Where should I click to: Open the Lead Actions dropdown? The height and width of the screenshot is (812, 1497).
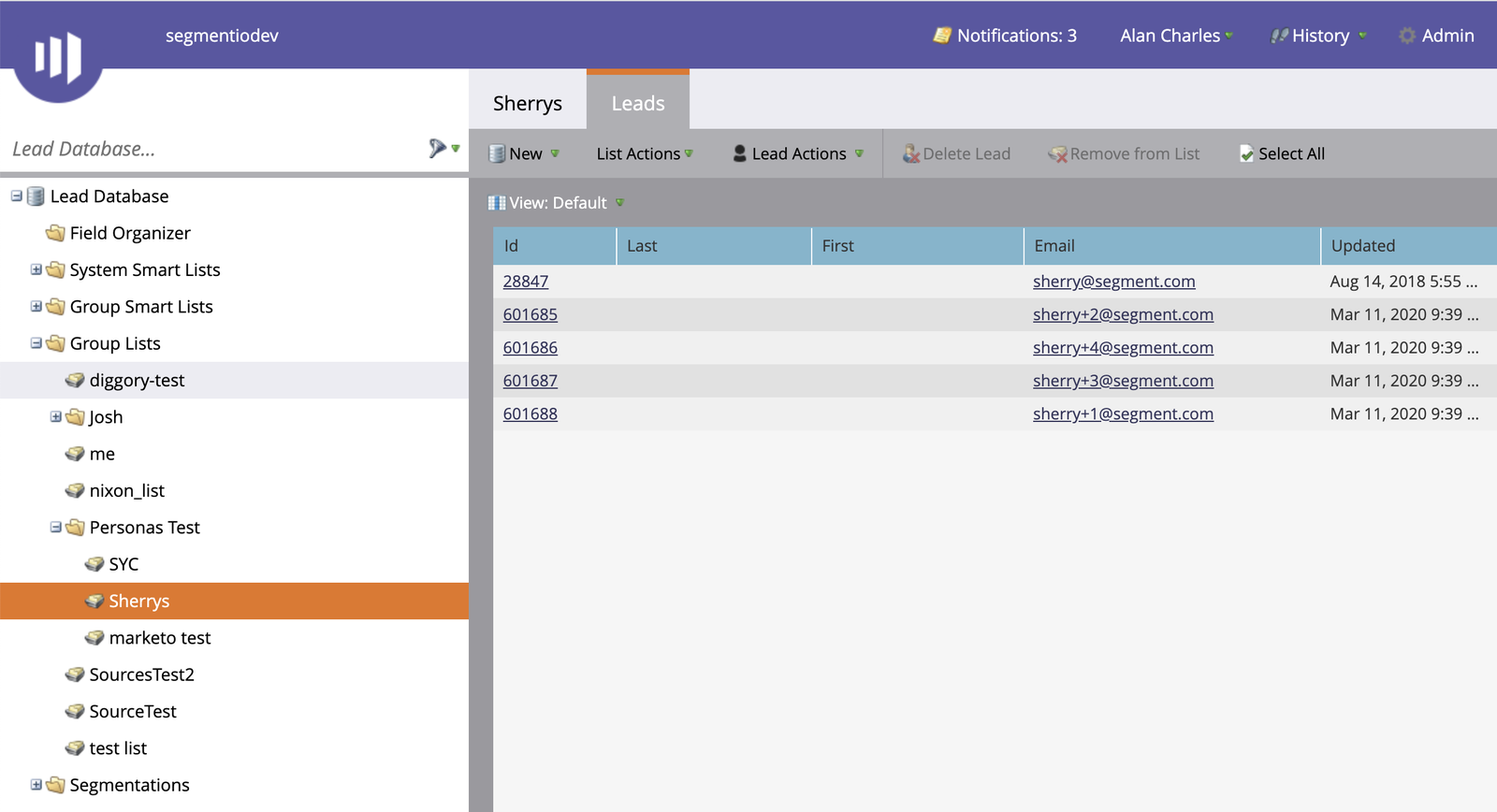798,153
